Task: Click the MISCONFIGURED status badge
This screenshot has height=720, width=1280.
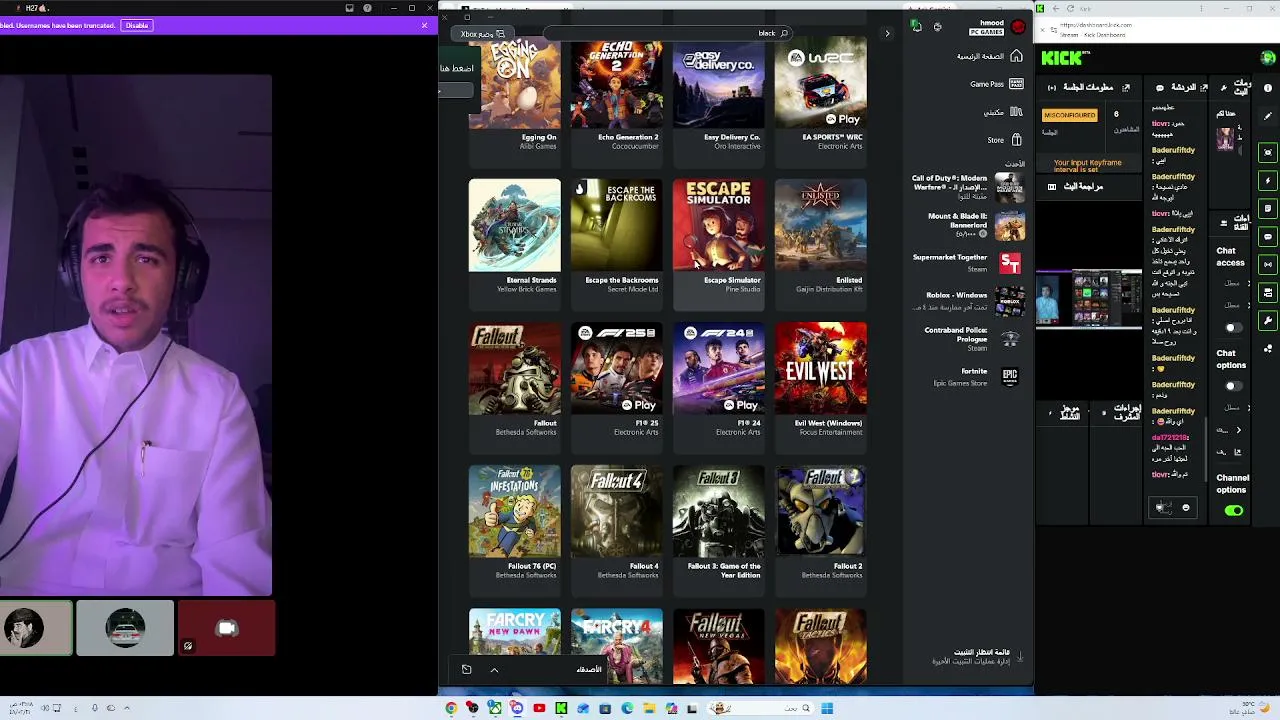Action: tap(1069, 115)
